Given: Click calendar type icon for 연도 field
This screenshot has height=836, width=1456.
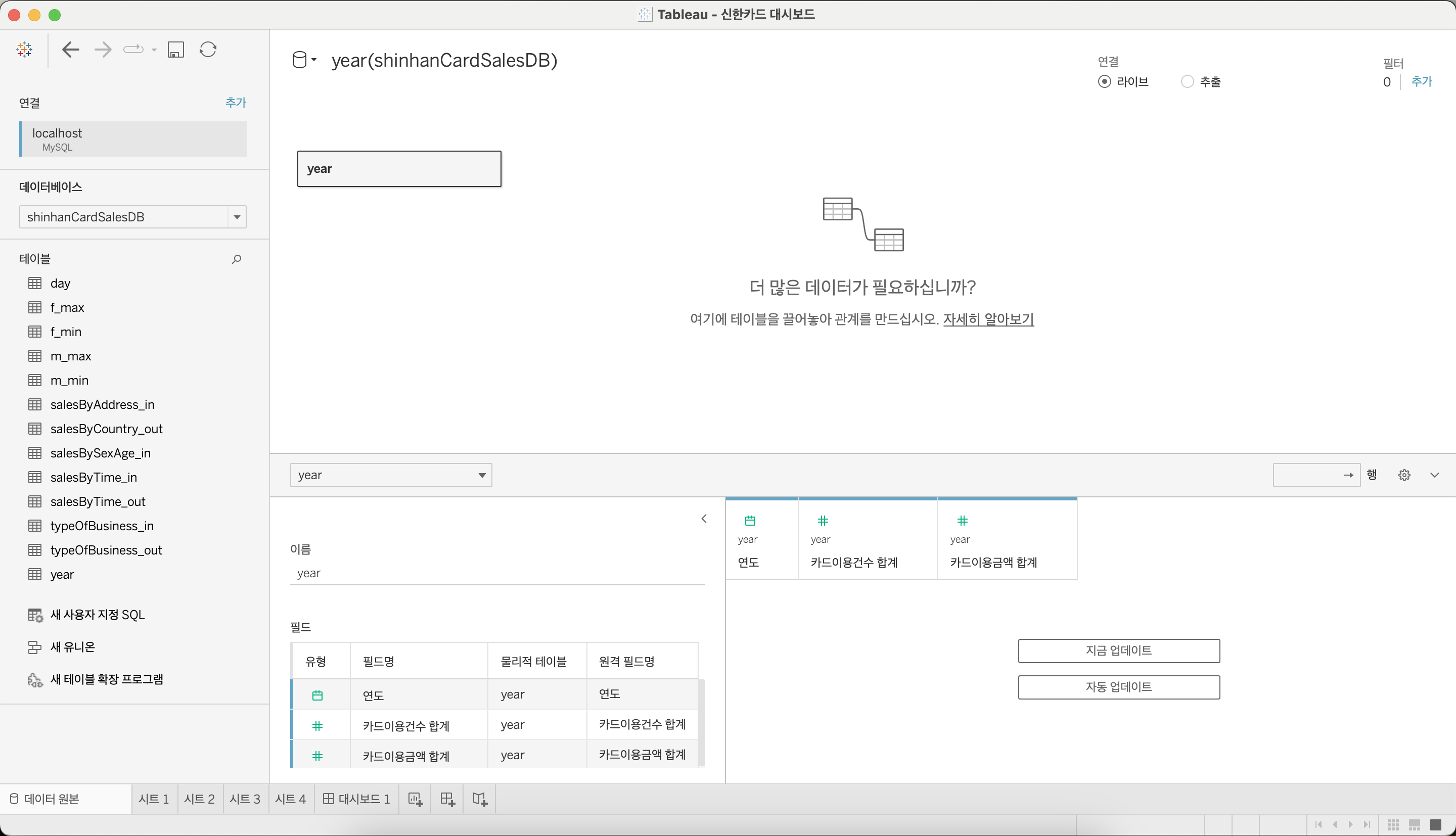Looking at the screenshot, I should 317,695.
